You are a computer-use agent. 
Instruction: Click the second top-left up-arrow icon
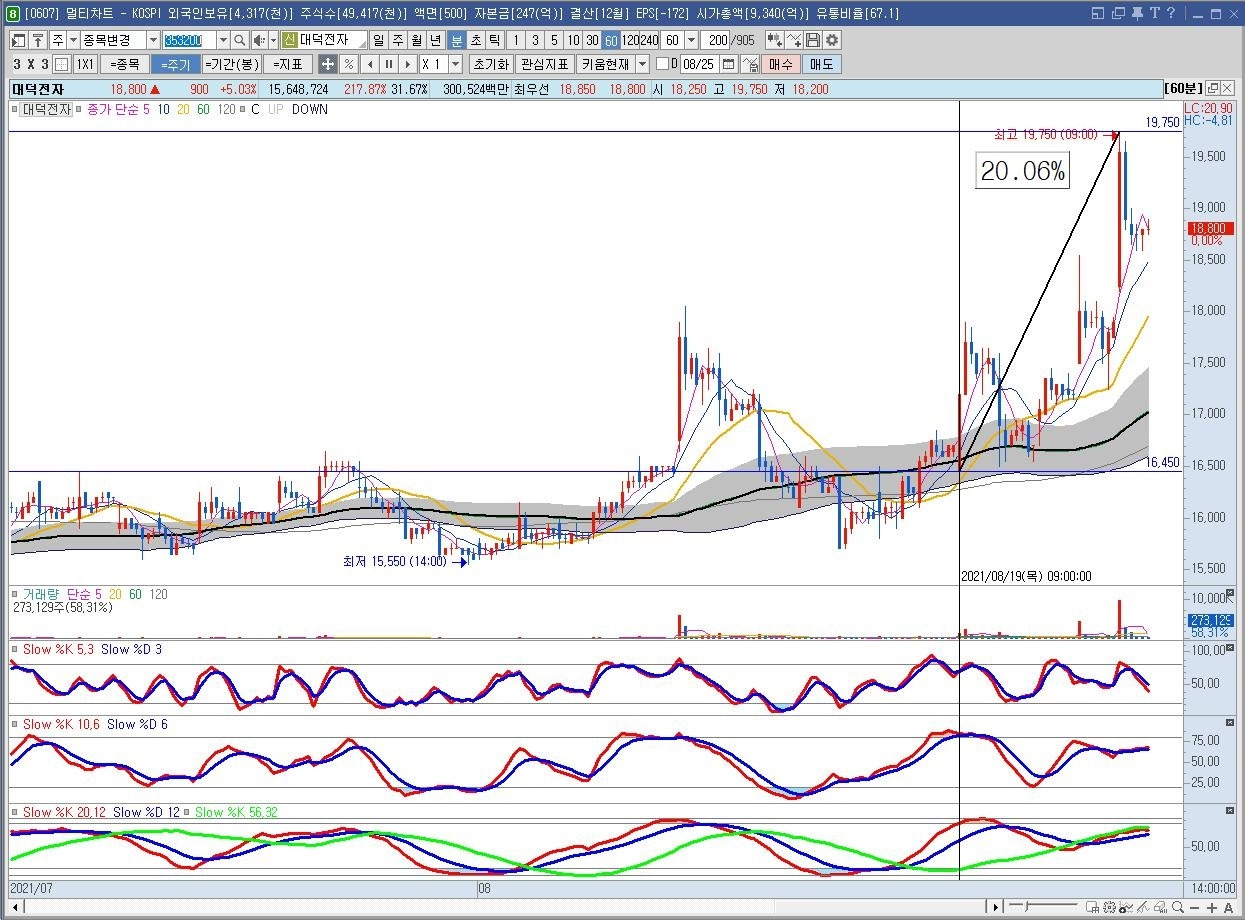(38, 40)
